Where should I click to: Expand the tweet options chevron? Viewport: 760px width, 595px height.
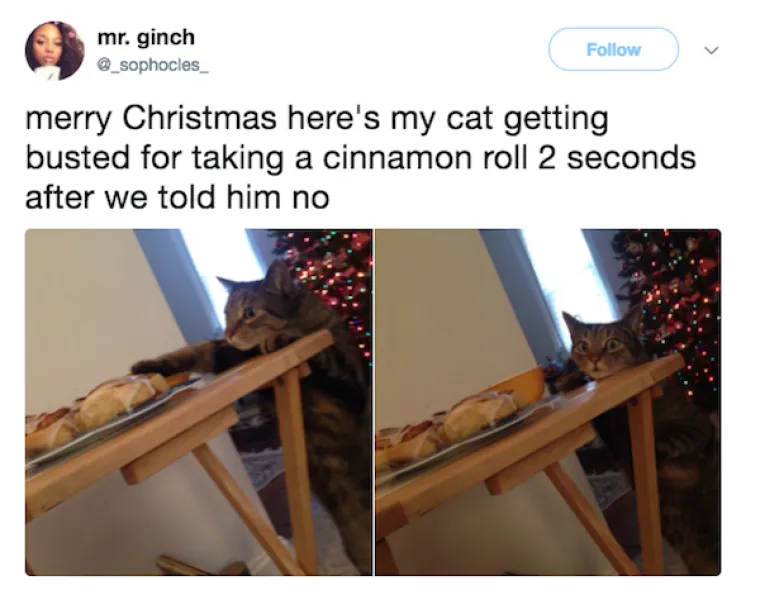point(711,50)
